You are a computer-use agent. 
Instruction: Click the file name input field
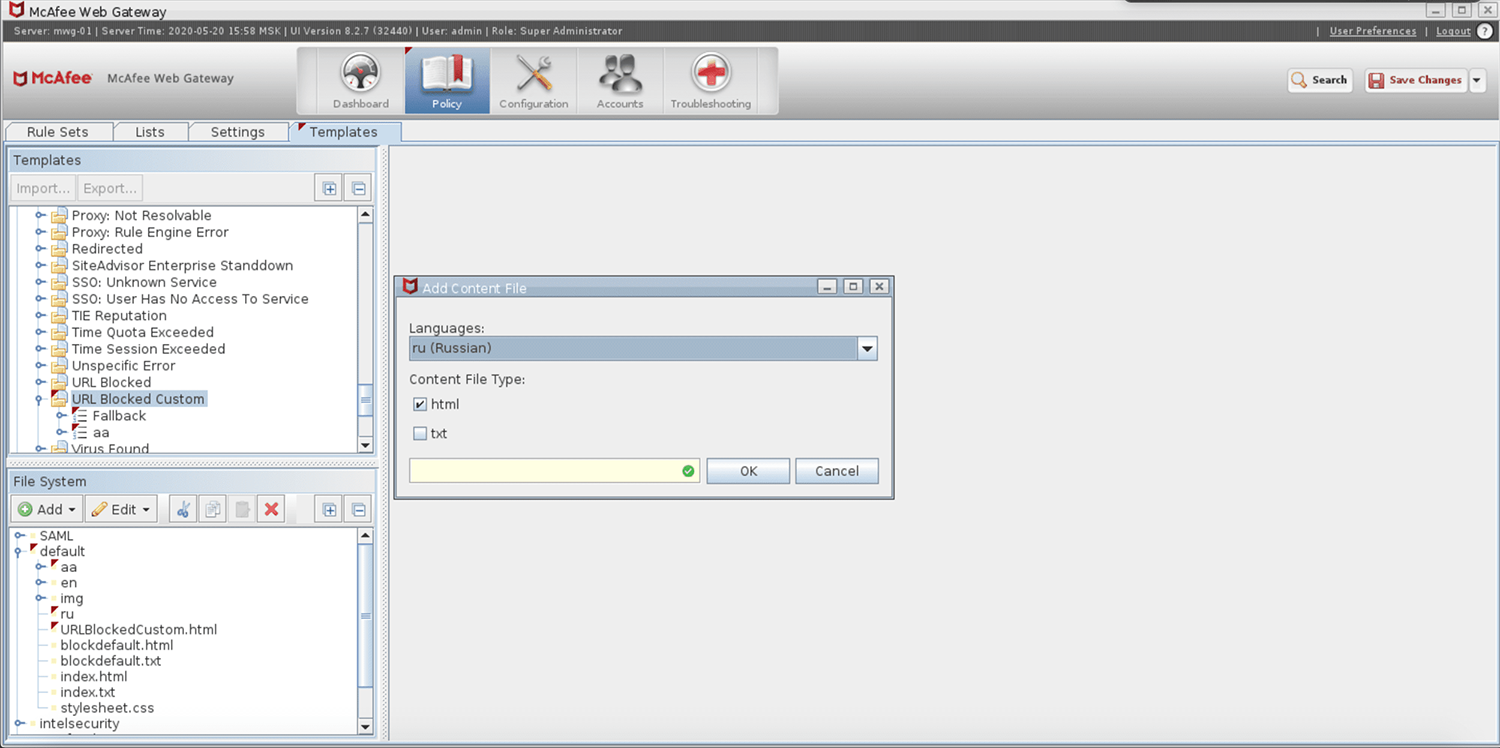click(x=554, y=471)
